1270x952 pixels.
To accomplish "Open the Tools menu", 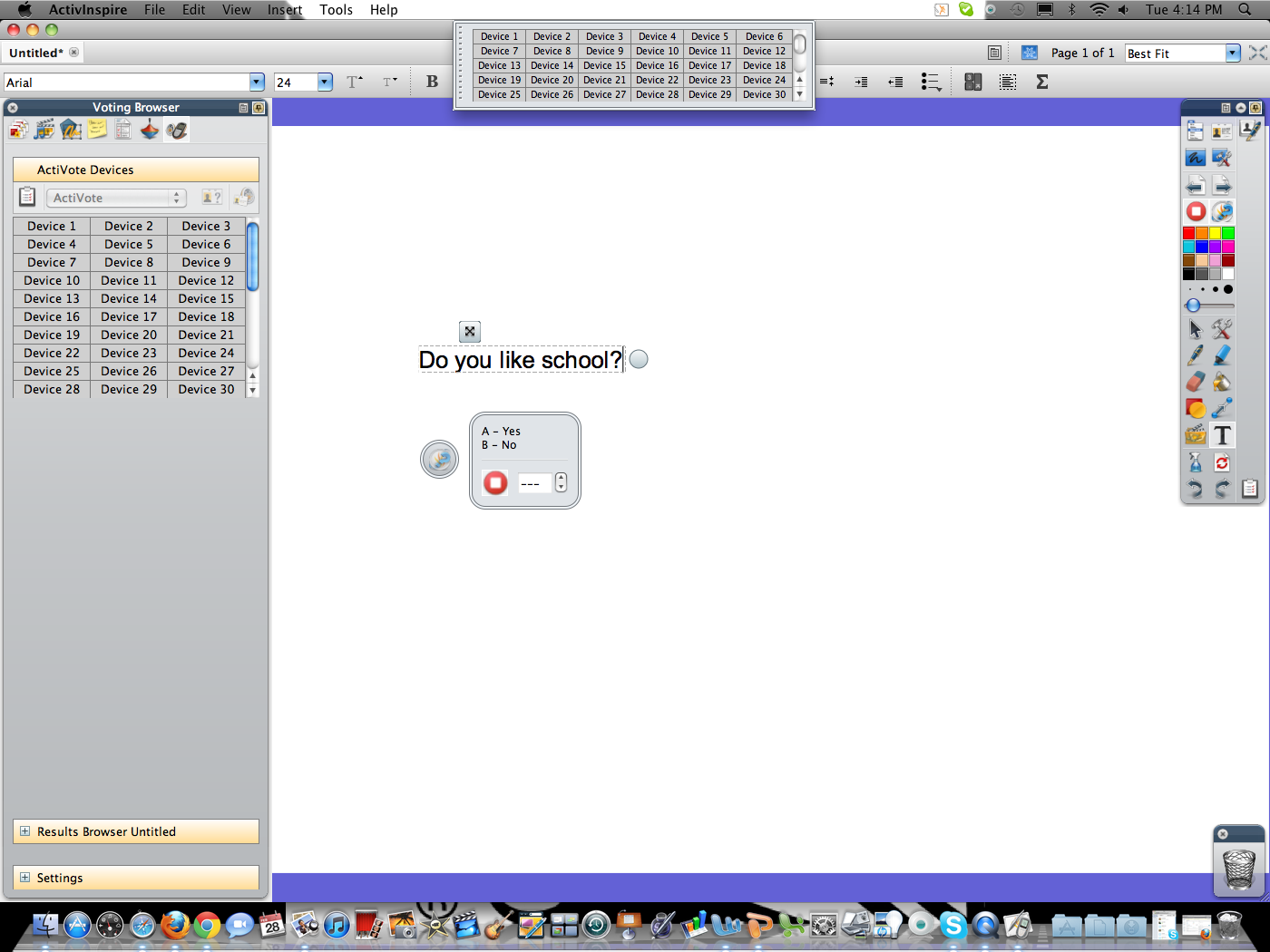I will (336, 10).
